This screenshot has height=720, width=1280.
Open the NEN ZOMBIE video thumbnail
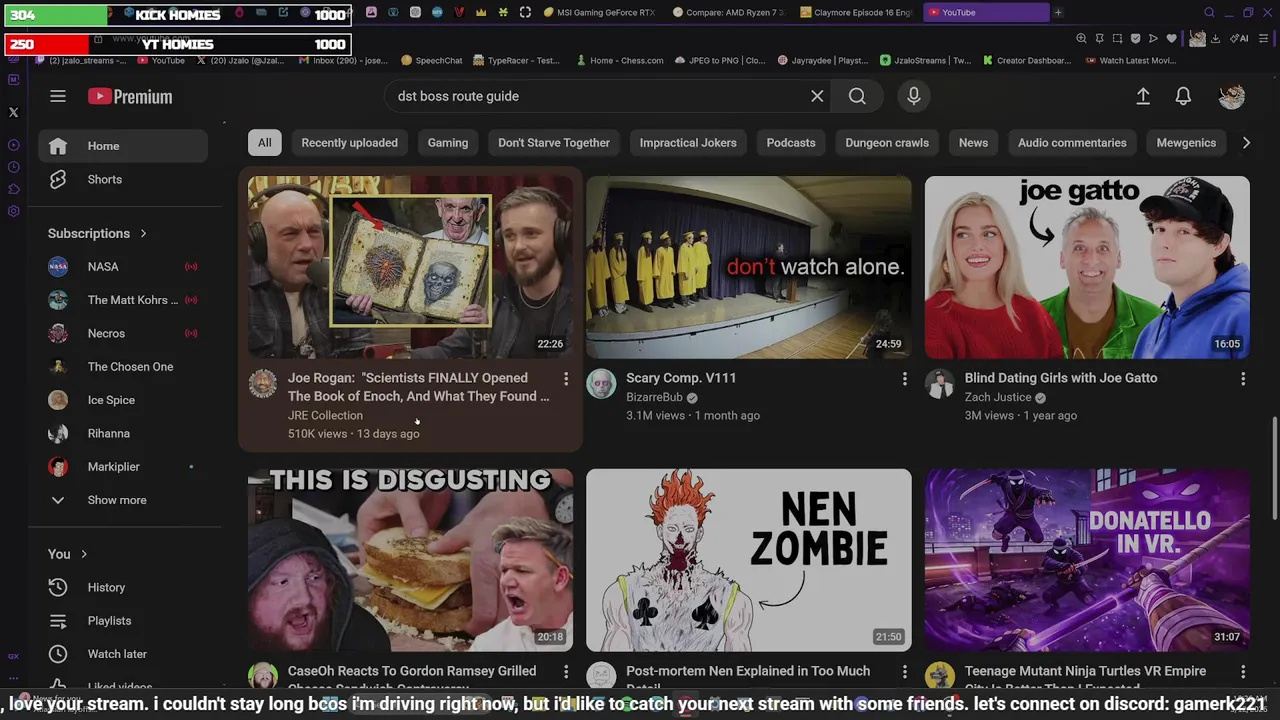[x=749, y=560]
